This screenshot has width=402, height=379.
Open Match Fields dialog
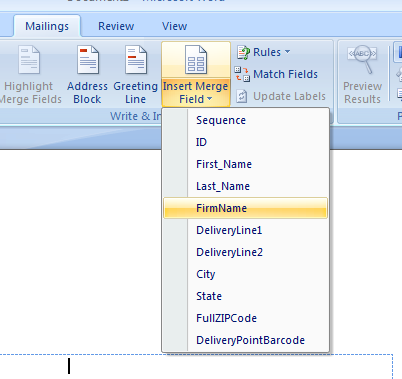pyautogui.click(x=276, y=74)
